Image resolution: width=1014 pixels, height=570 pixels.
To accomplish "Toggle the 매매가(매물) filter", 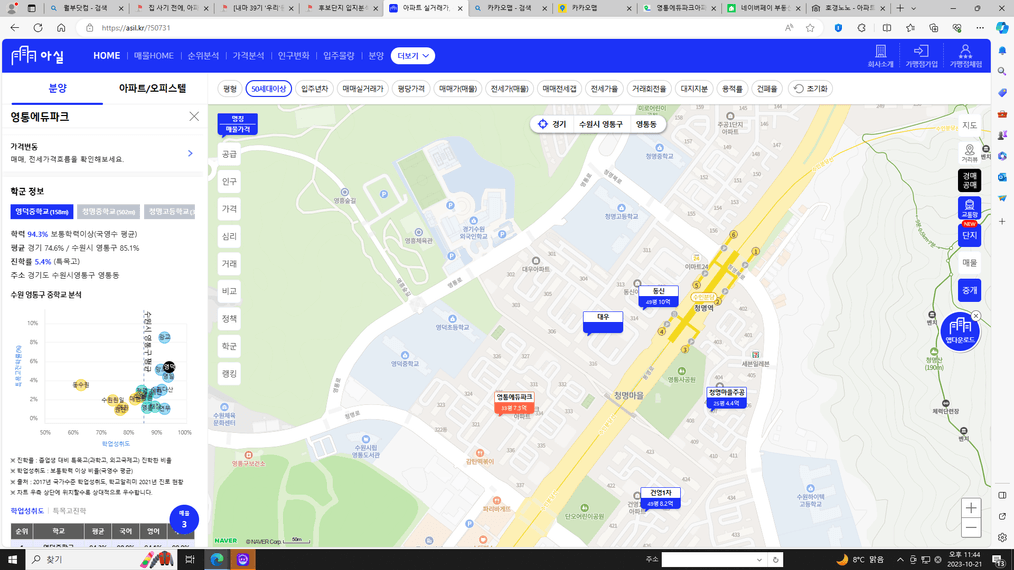I will 457,89.
